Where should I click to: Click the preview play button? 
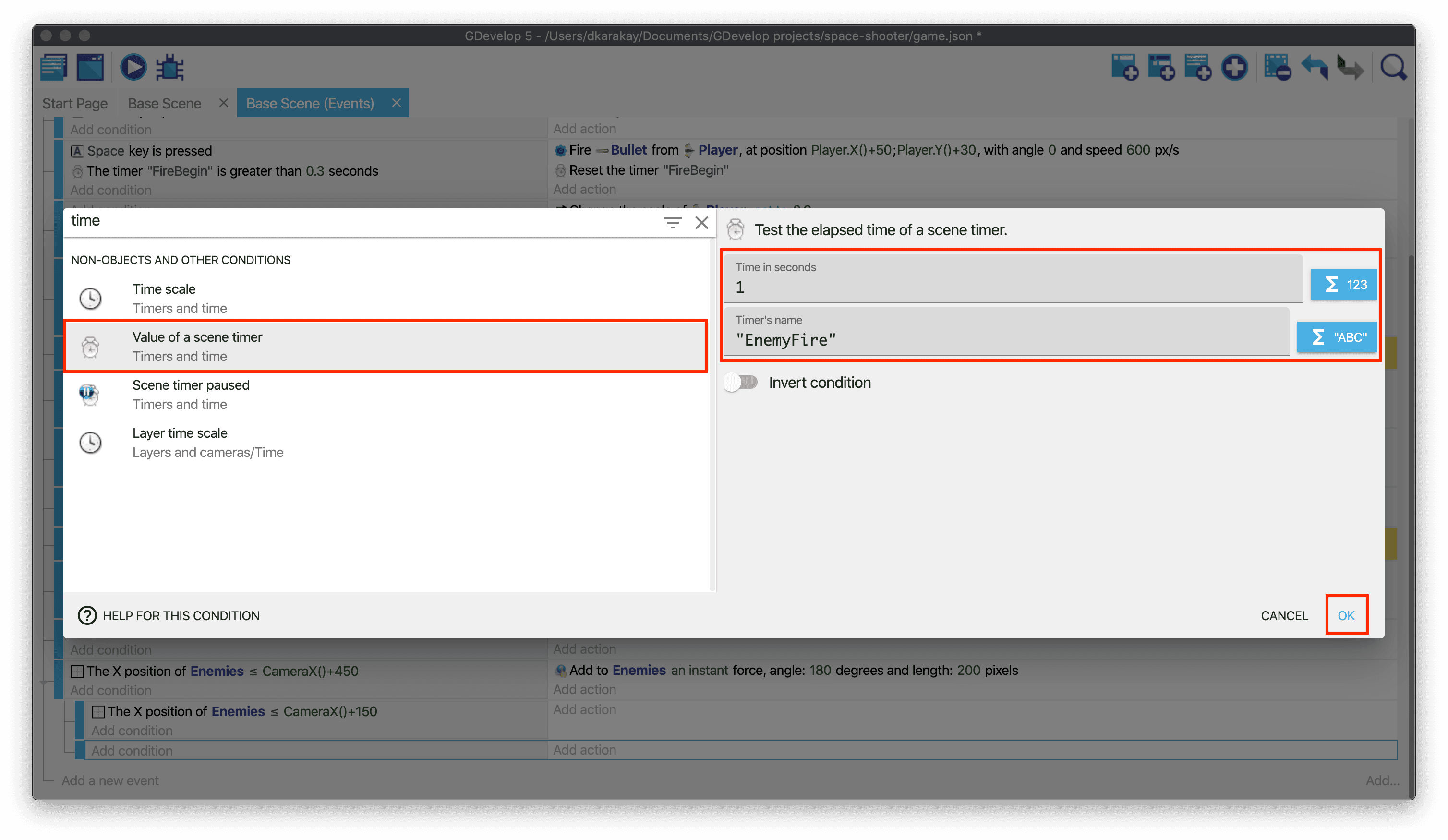(x=133, y=68)
